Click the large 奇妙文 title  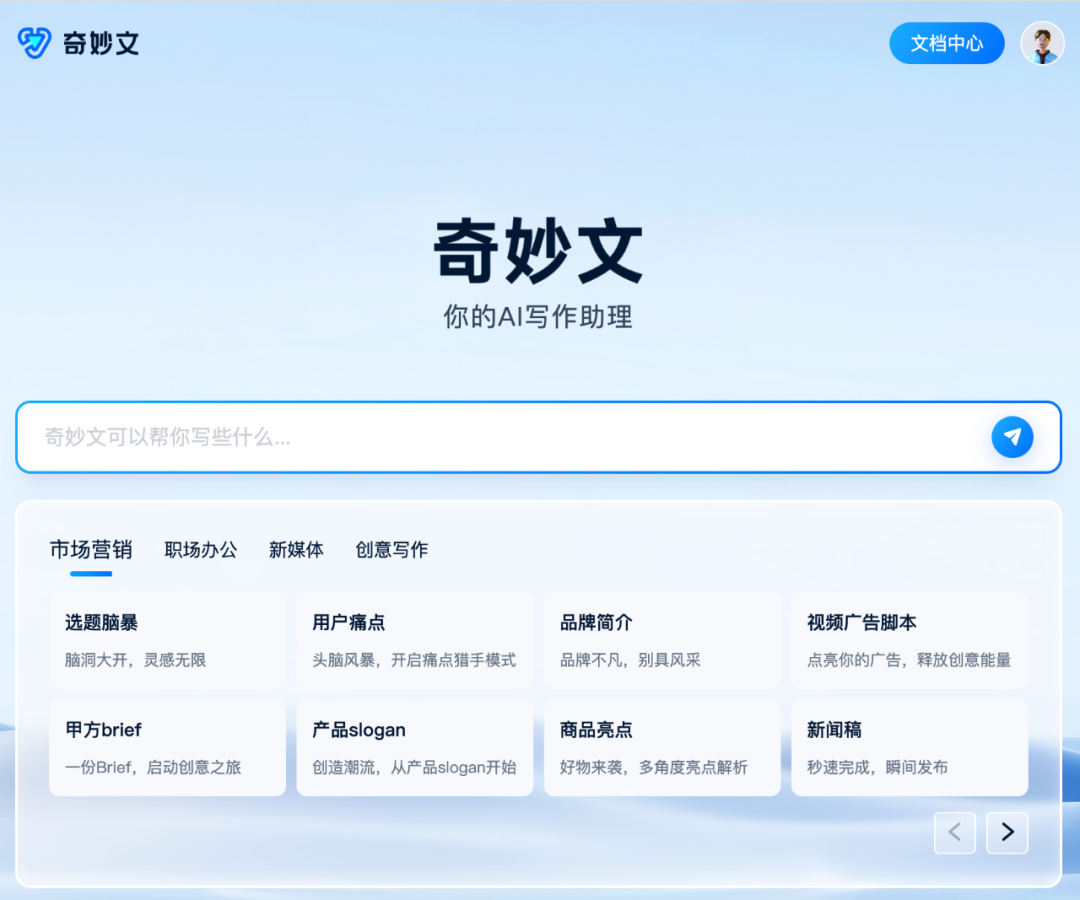coord(538,251)
